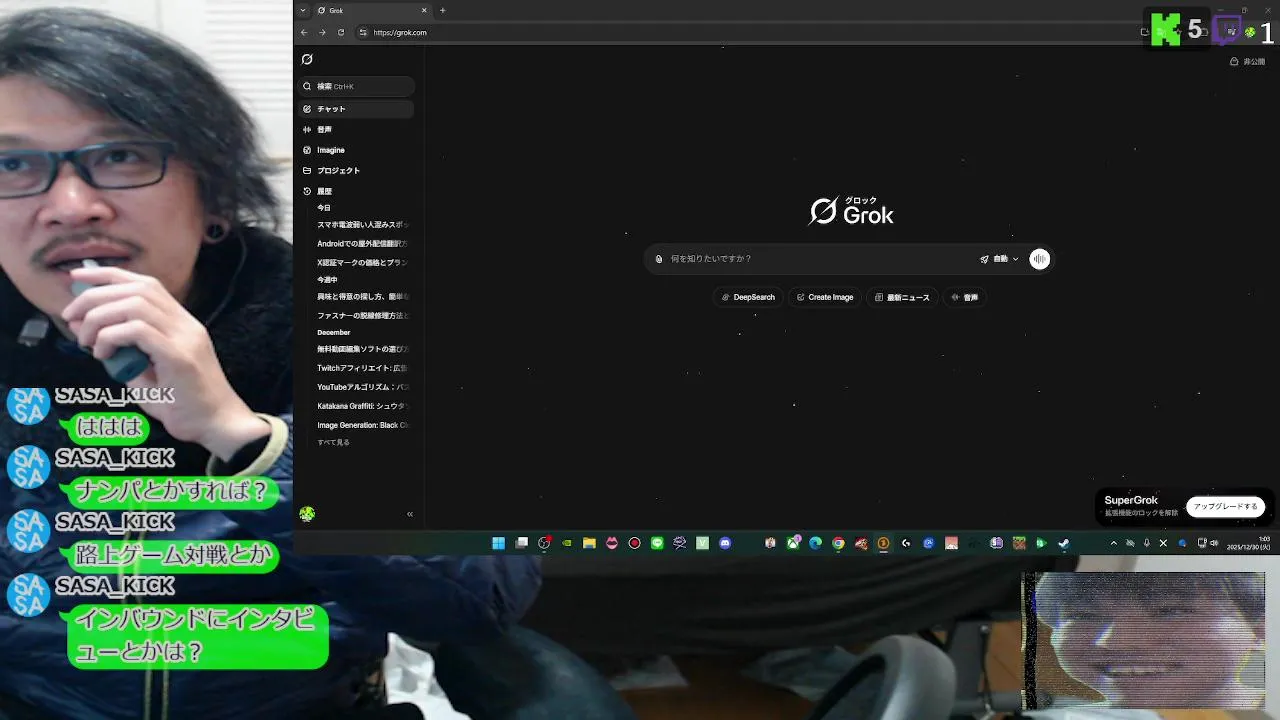Viewport: 1280px width, 720px height.
Task: Open Microsoft Edge on the taskbar
Action: pyautogui.click(x=815, y=543)
